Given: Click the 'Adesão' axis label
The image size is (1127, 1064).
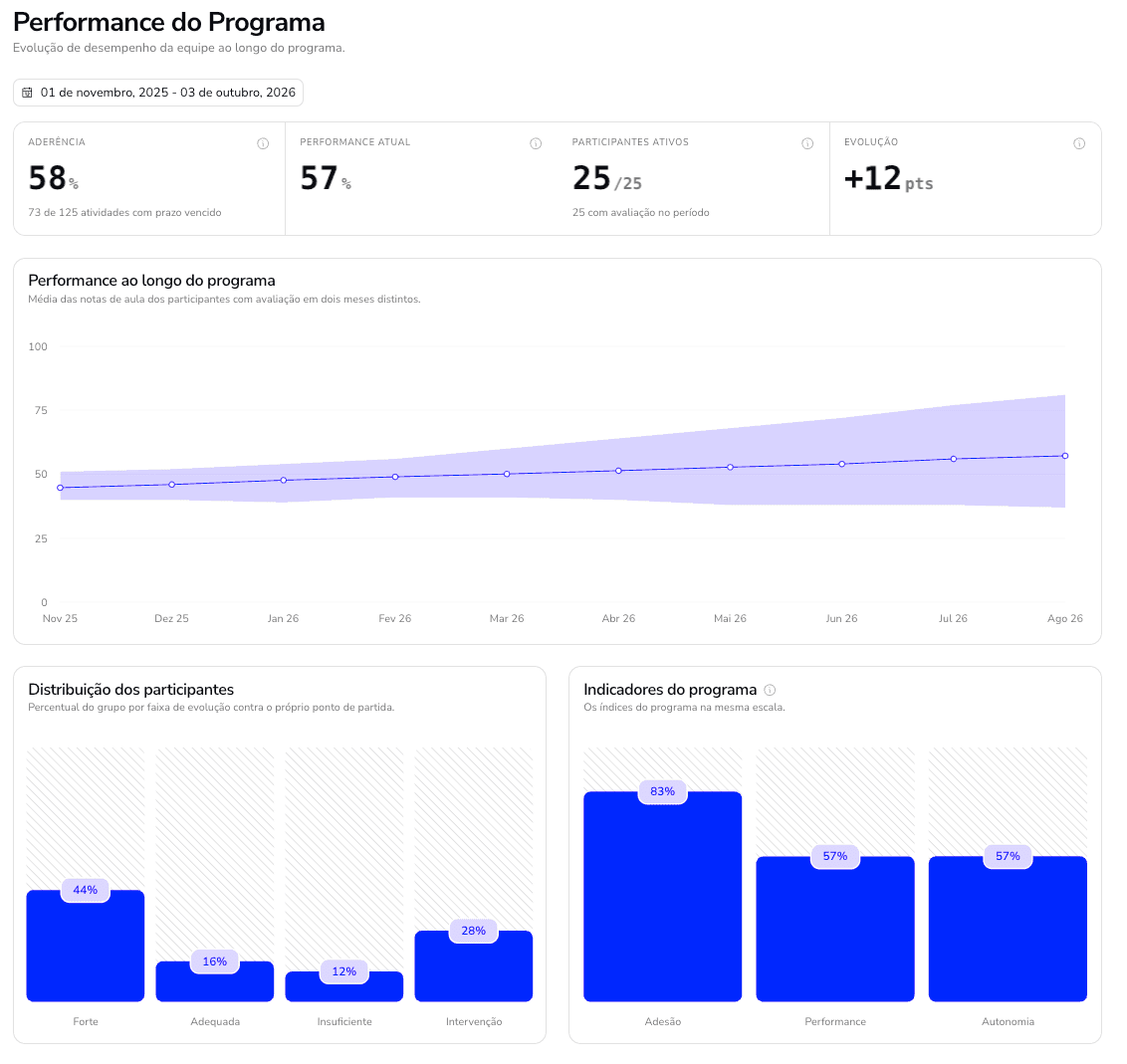Looking at the screenshot, I should 663,1021.
